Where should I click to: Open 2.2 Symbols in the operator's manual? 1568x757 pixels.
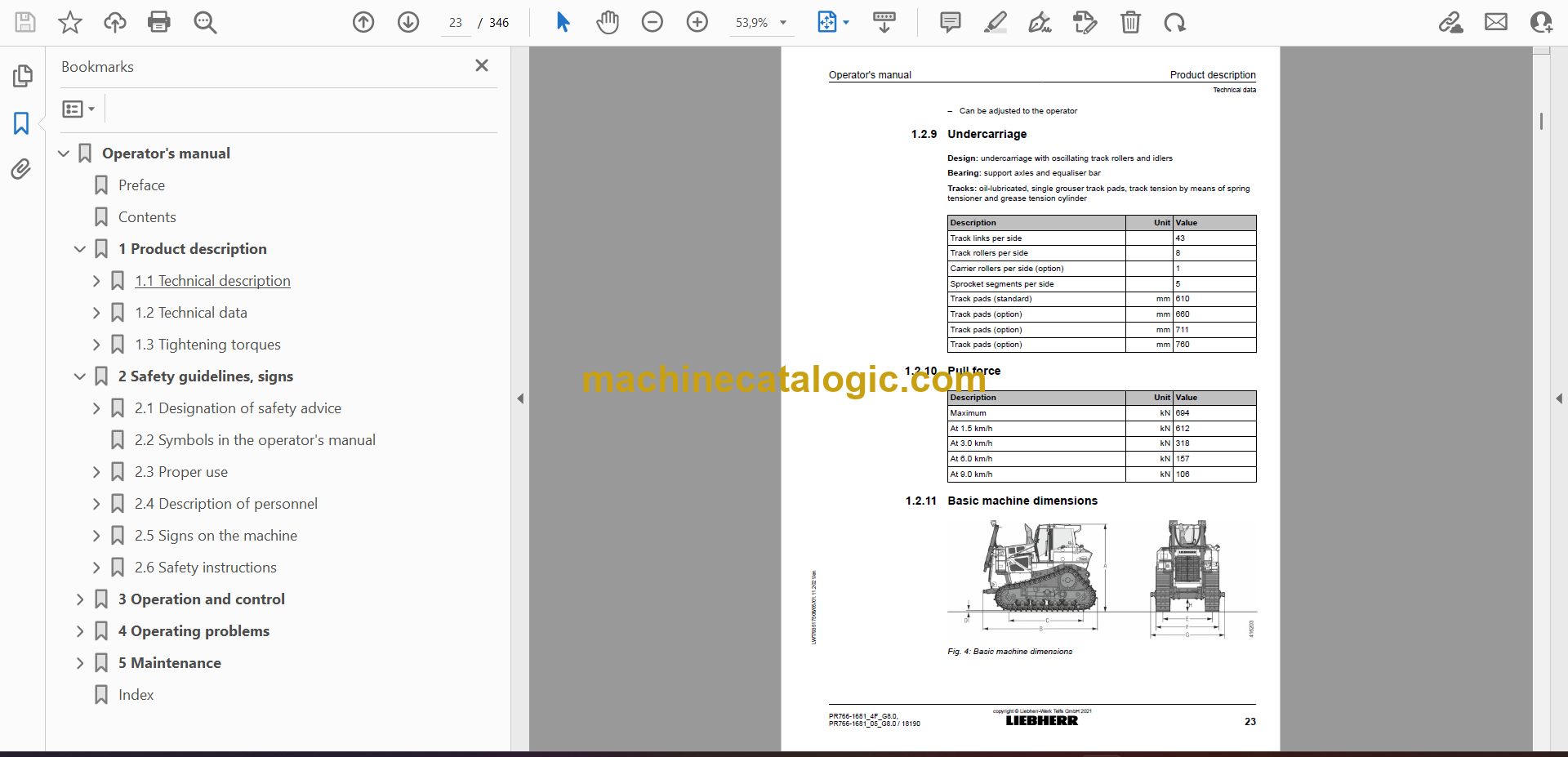[255, 440]
